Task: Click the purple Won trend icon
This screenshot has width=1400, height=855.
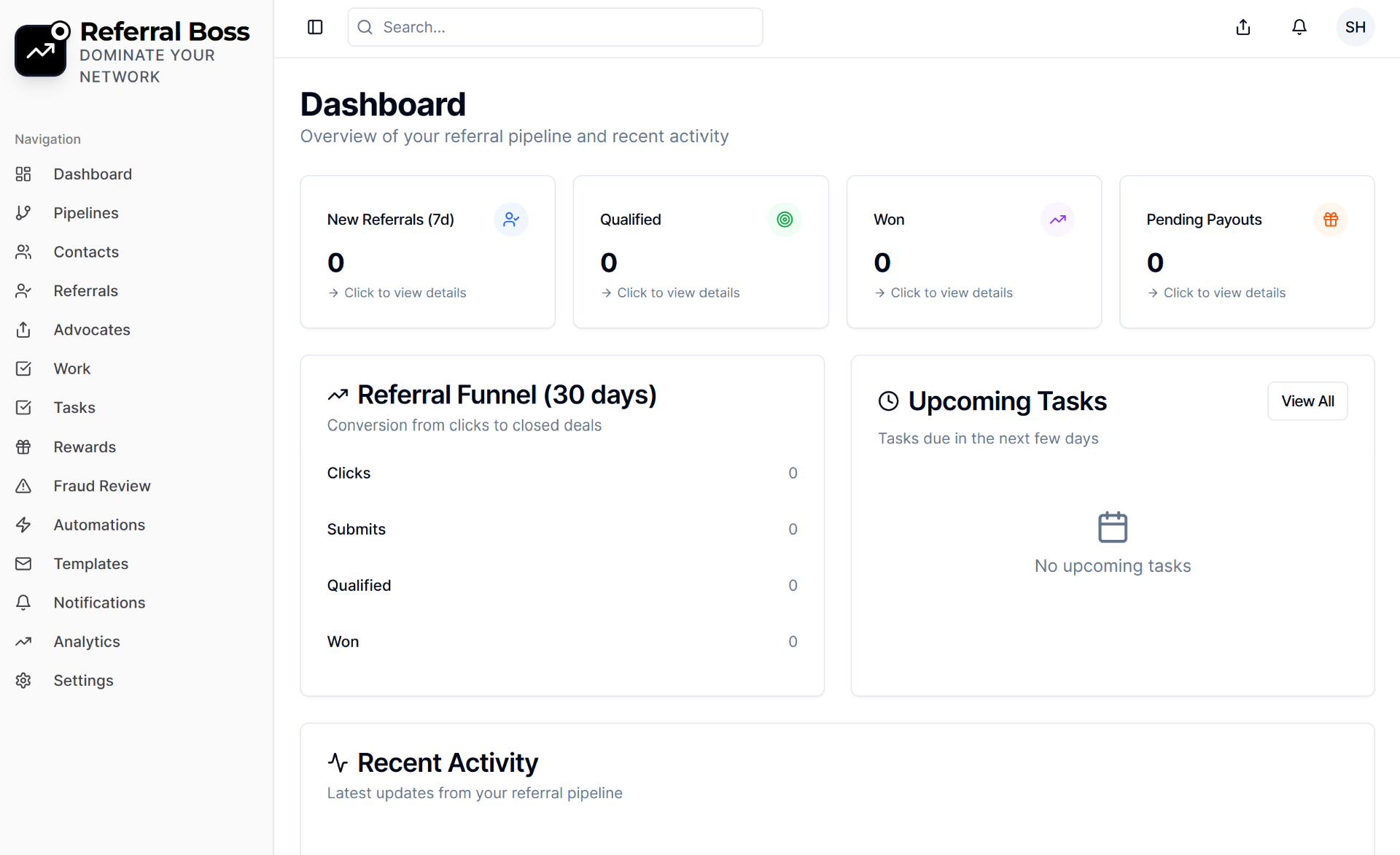Action: coord(1057,220)
